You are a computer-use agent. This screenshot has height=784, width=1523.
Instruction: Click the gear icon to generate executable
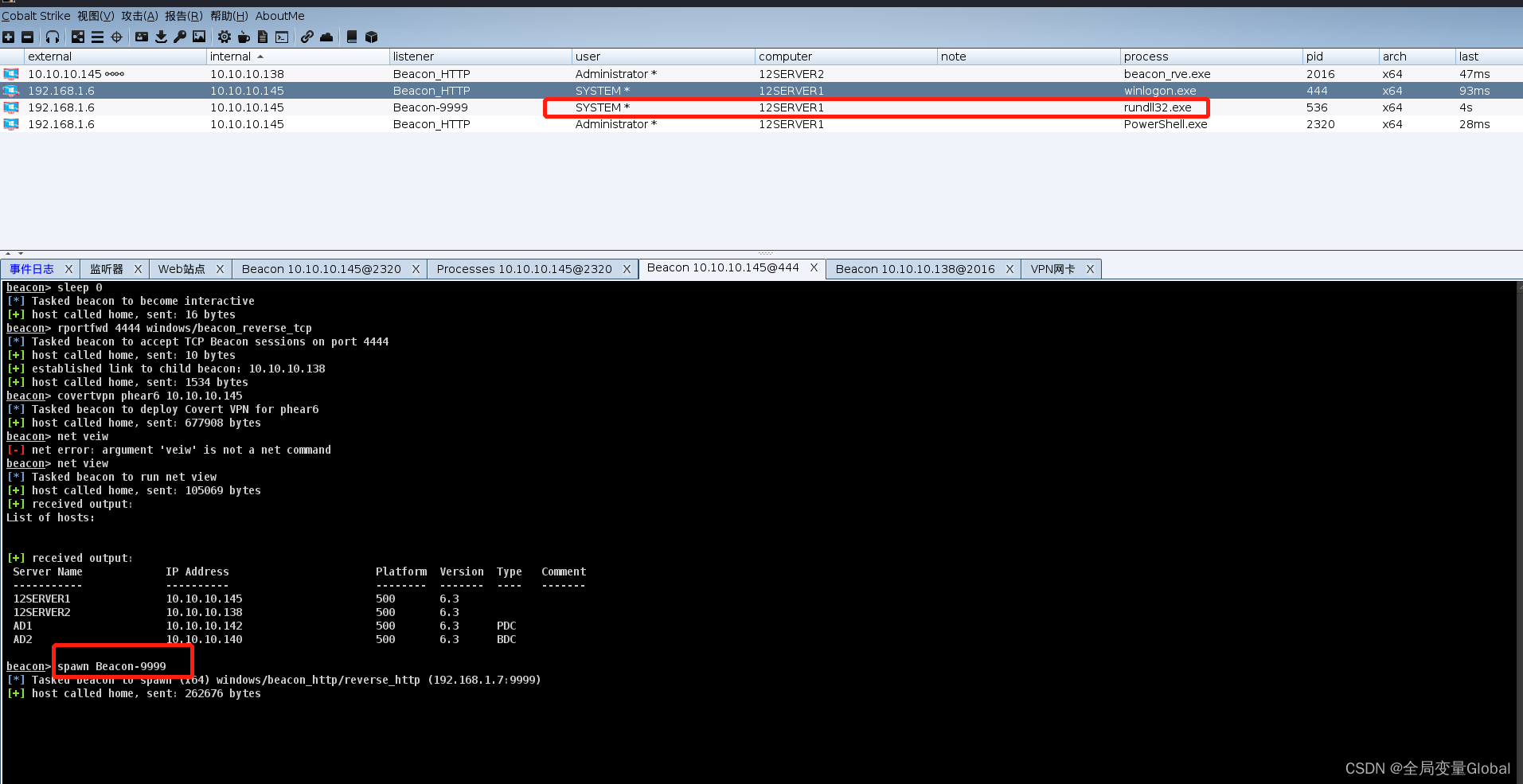tap(225, 37)
